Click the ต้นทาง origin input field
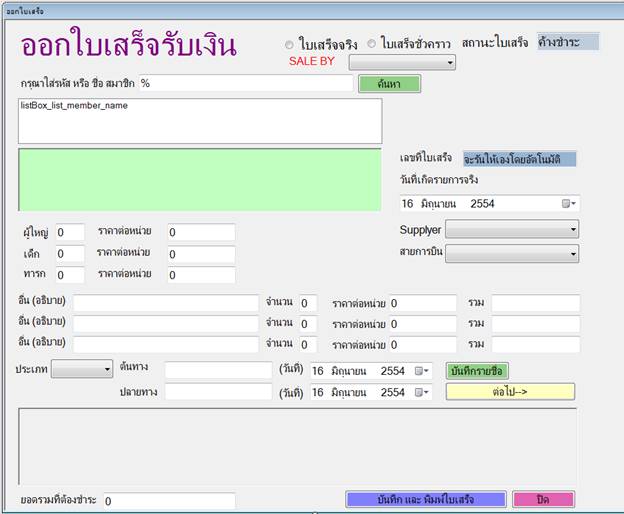The width and height of the screenshot is (624, 514). [x=218, y=370]
